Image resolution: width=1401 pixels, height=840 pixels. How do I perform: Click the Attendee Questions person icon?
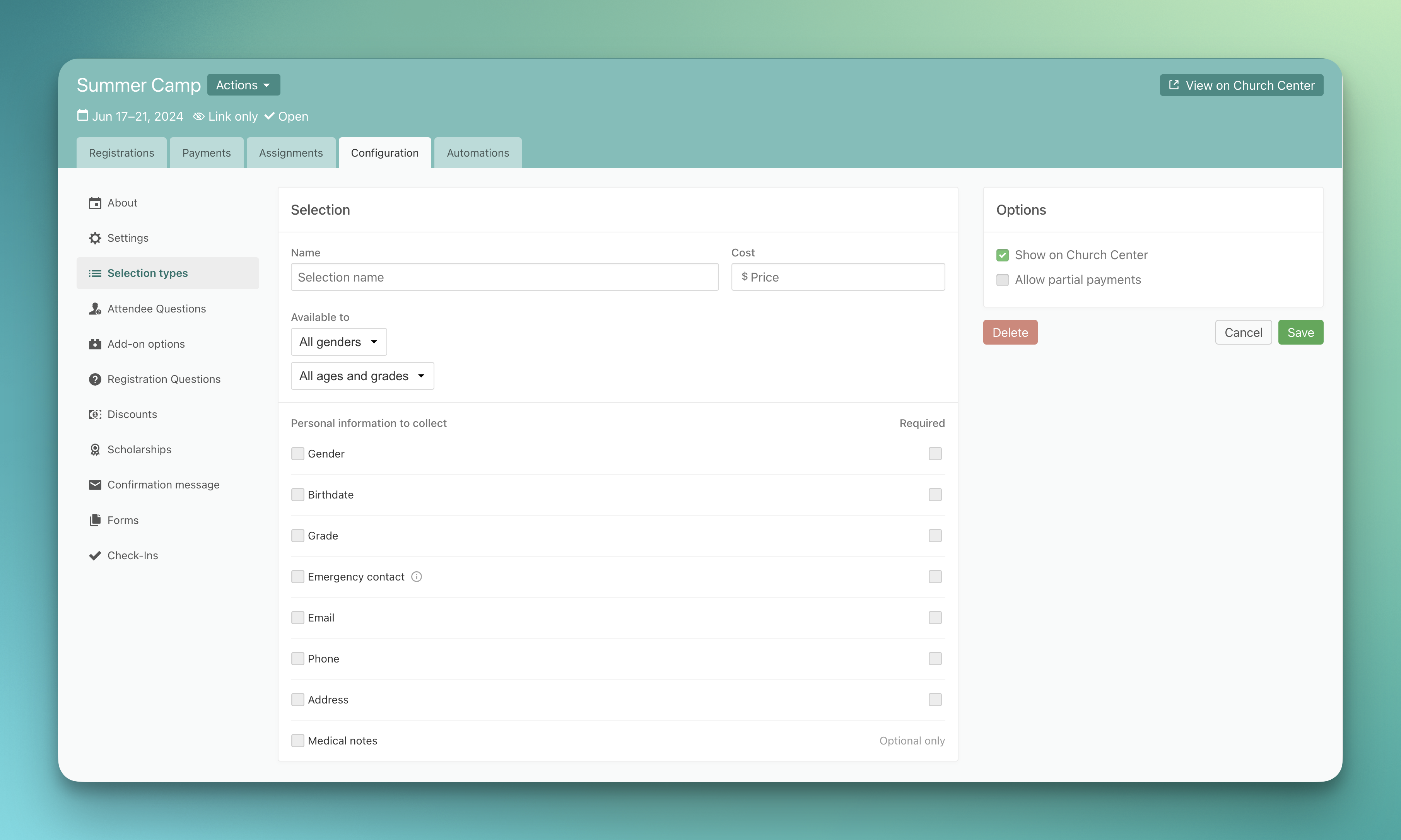(x=94, y=309)
